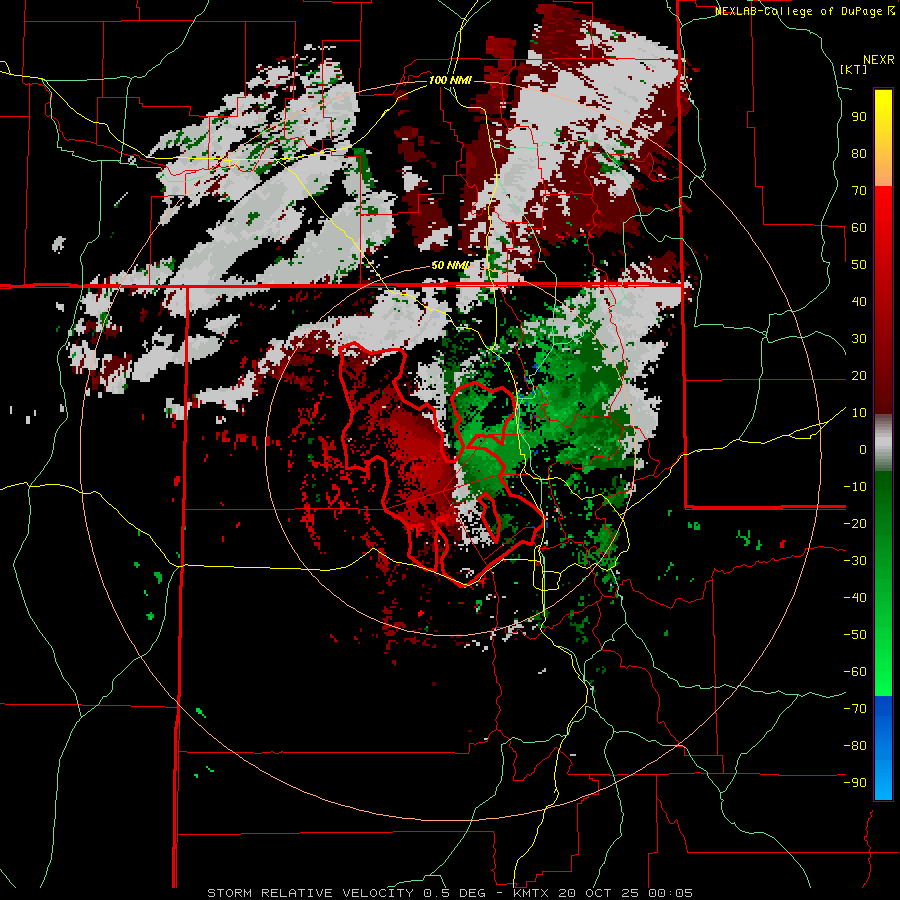Click the "NEXR" label above the color bar
This screenshot has height=900, width=900.
[x=879, y=60]
